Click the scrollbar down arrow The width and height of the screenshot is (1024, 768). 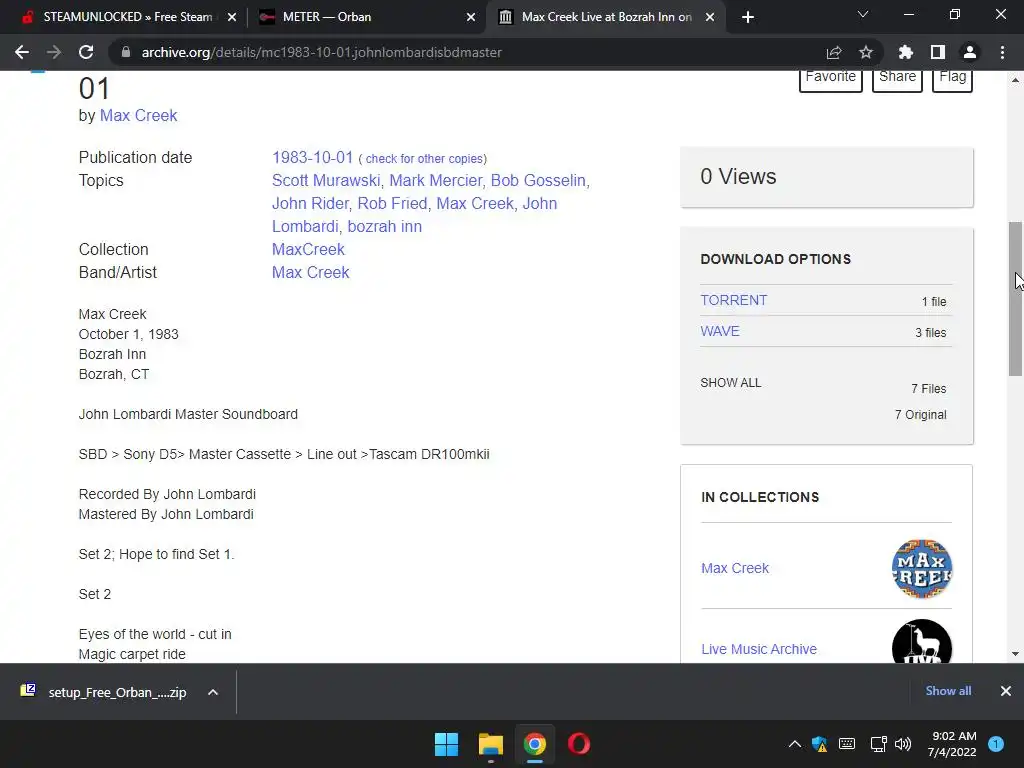tap(1015, 654)
